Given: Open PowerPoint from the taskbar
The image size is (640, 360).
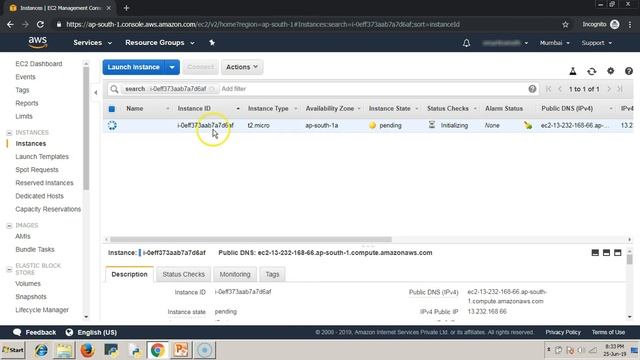Looking at the screenshot, I should [180, 350].
